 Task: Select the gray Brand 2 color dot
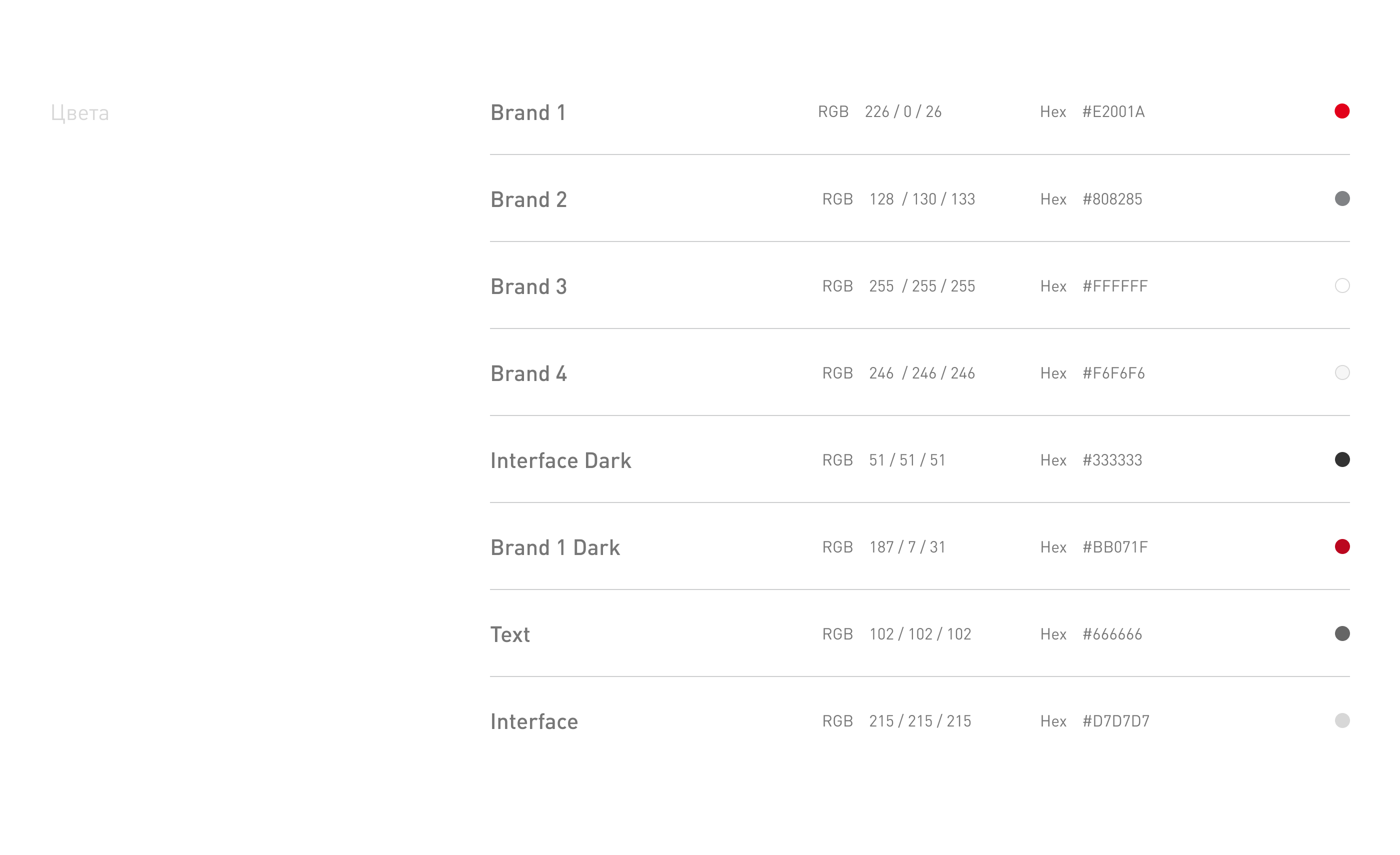[1341, 198]
